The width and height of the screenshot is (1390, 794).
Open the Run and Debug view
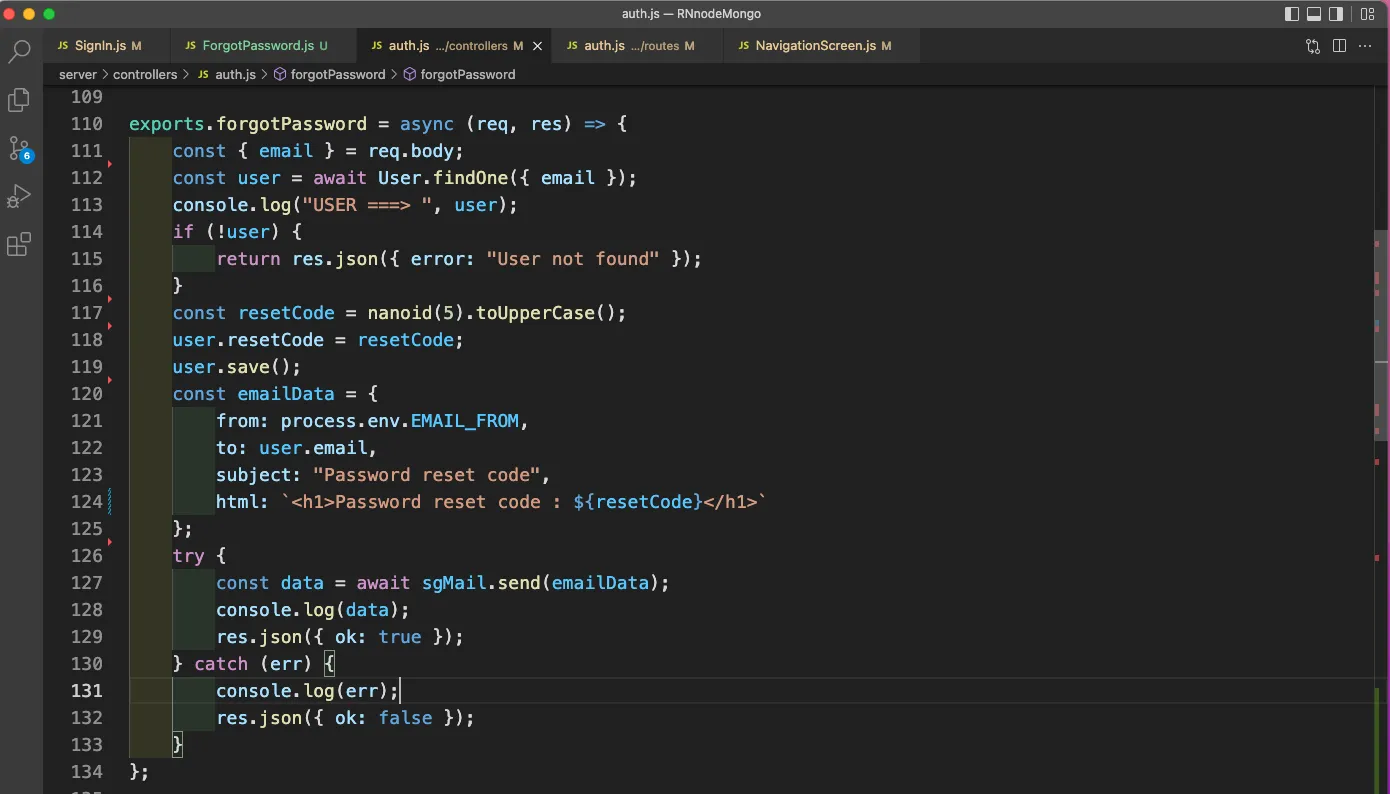(19, 196)
